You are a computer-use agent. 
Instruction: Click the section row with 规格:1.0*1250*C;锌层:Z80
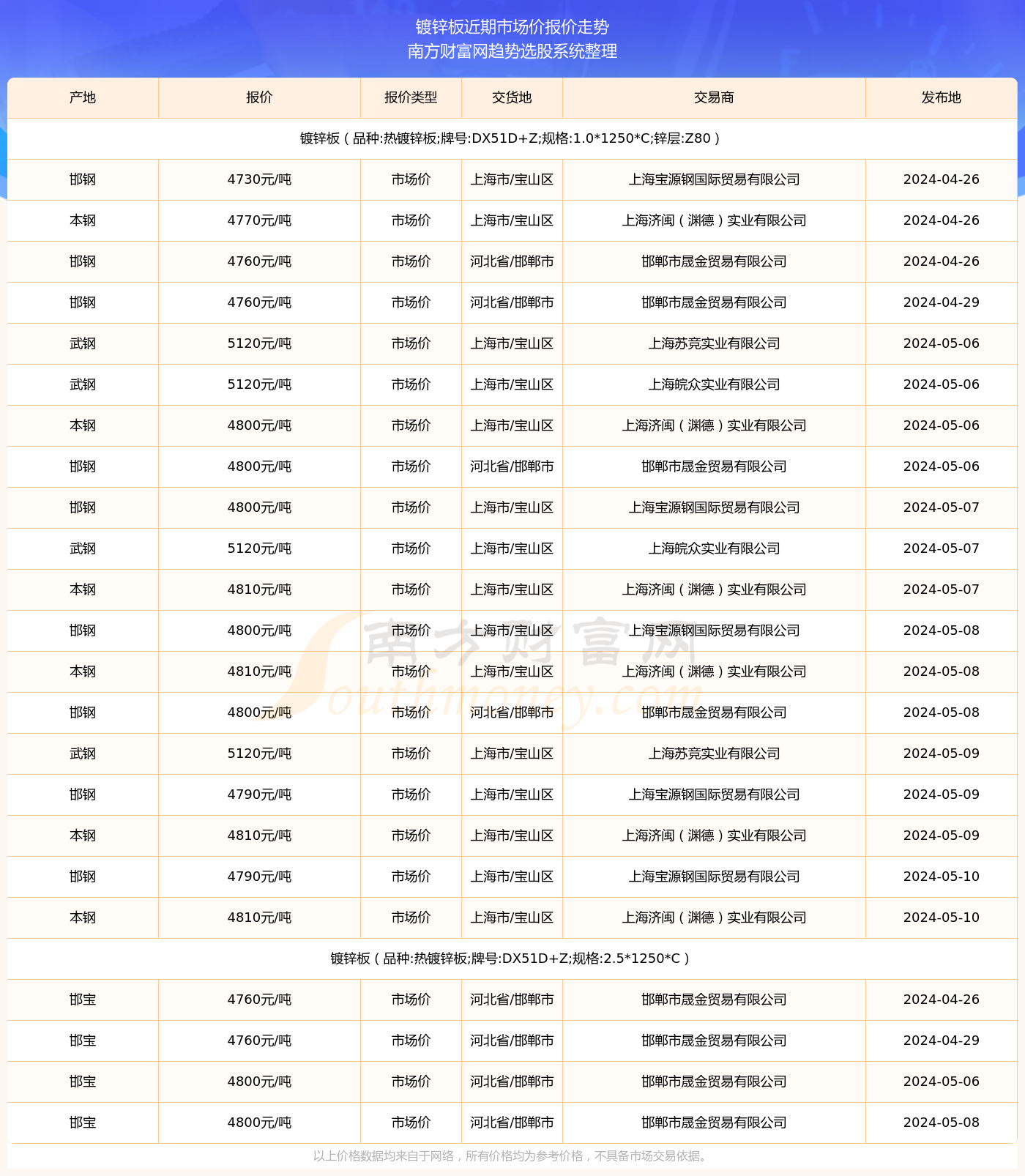coord(512,138)
